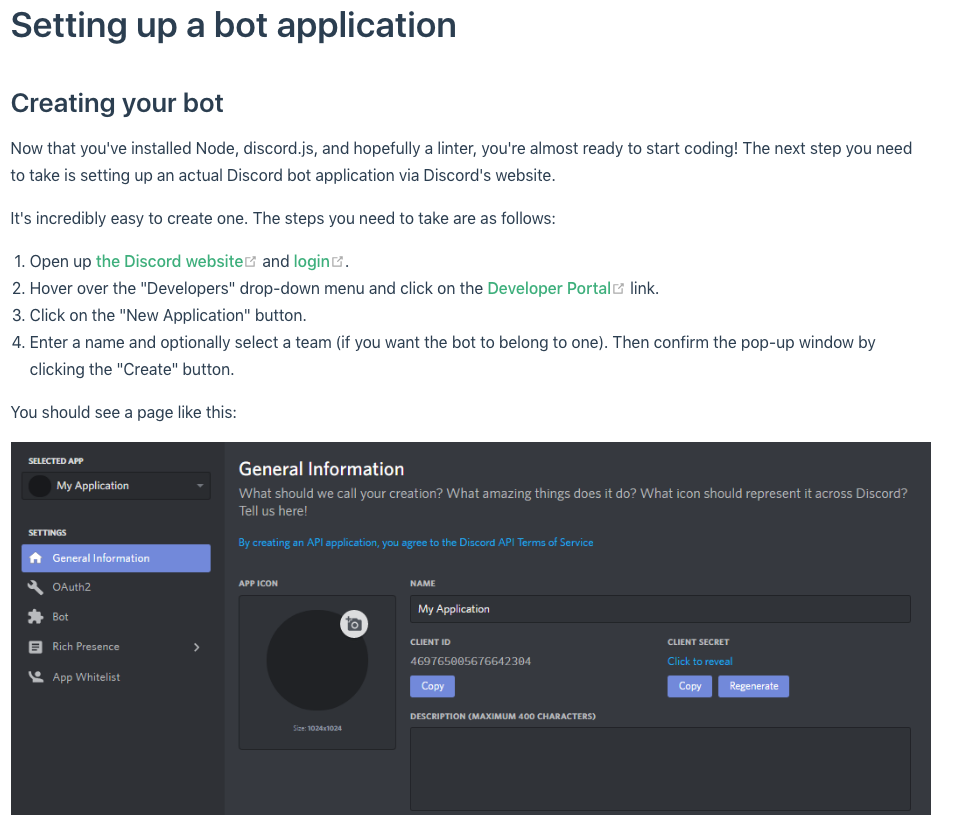
Task: Click external-link icon after Developer Portal
Action: [x=618, y=289]
